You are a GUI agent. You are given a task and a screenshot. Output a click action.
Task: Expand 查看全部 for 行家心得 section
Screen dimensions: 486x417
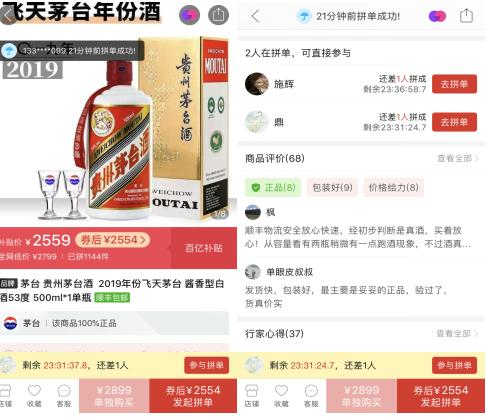point(457,333)
